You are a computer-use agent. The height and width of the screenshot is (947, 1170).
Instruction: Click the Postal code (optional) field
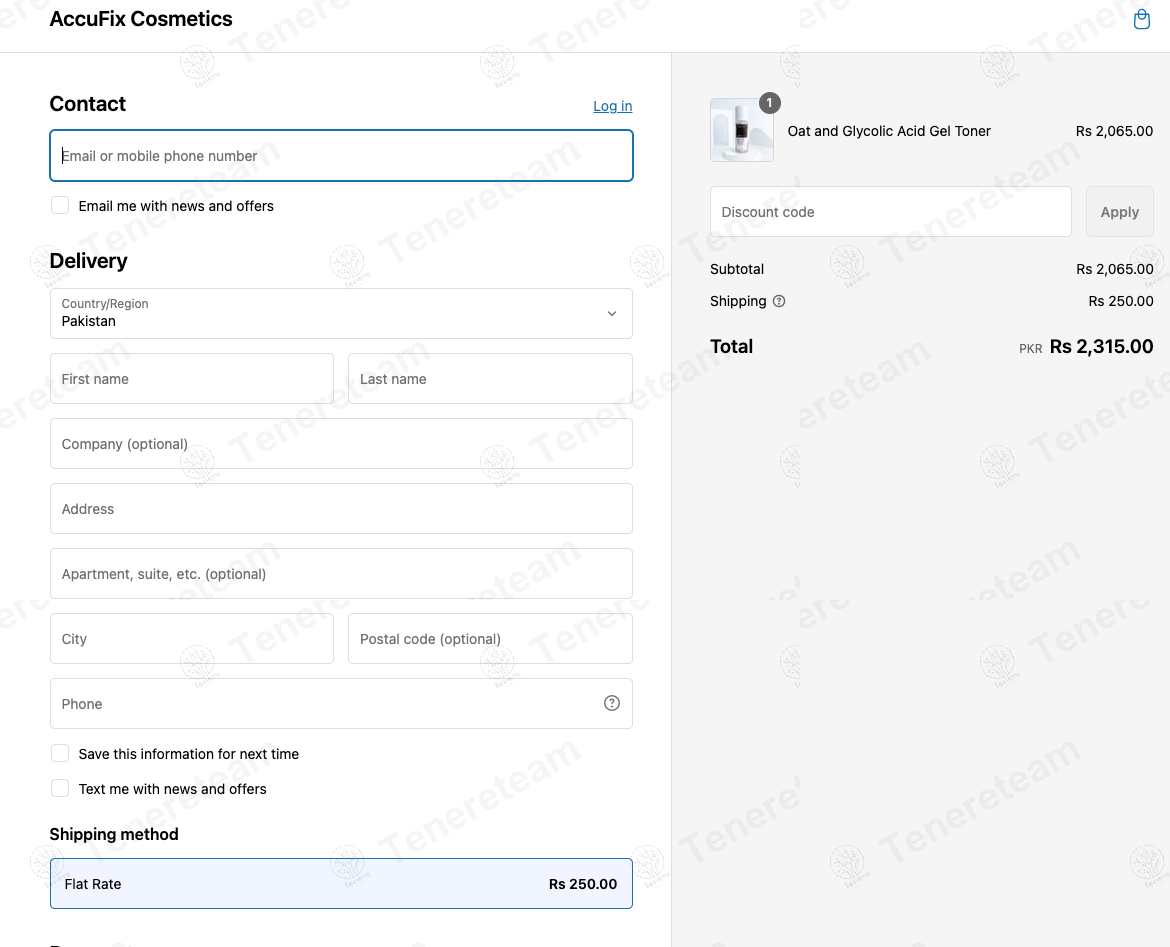[490, 639]
